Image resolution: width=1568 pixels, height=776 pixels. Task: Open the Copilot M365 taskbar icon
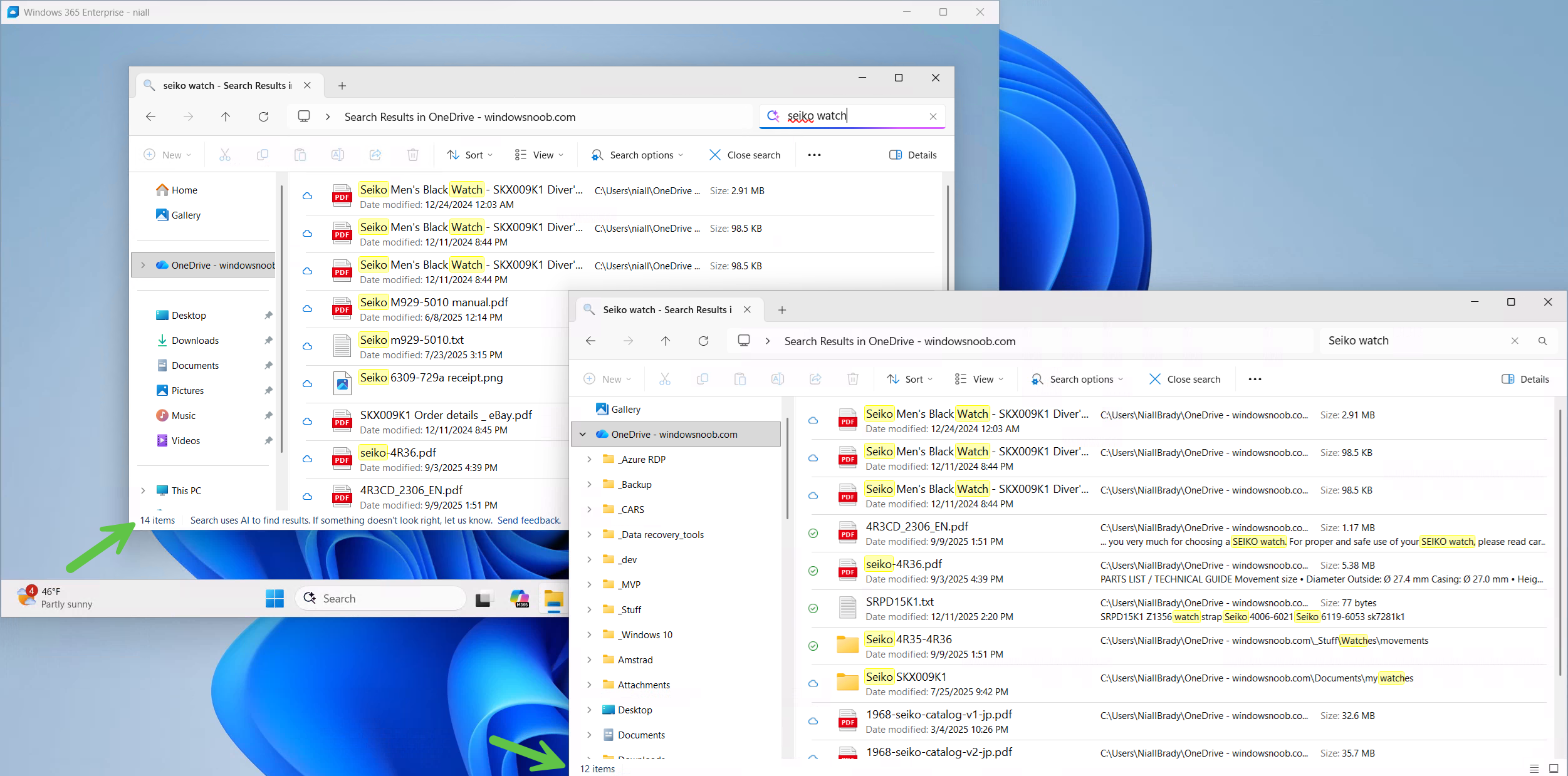click(519, 599)
